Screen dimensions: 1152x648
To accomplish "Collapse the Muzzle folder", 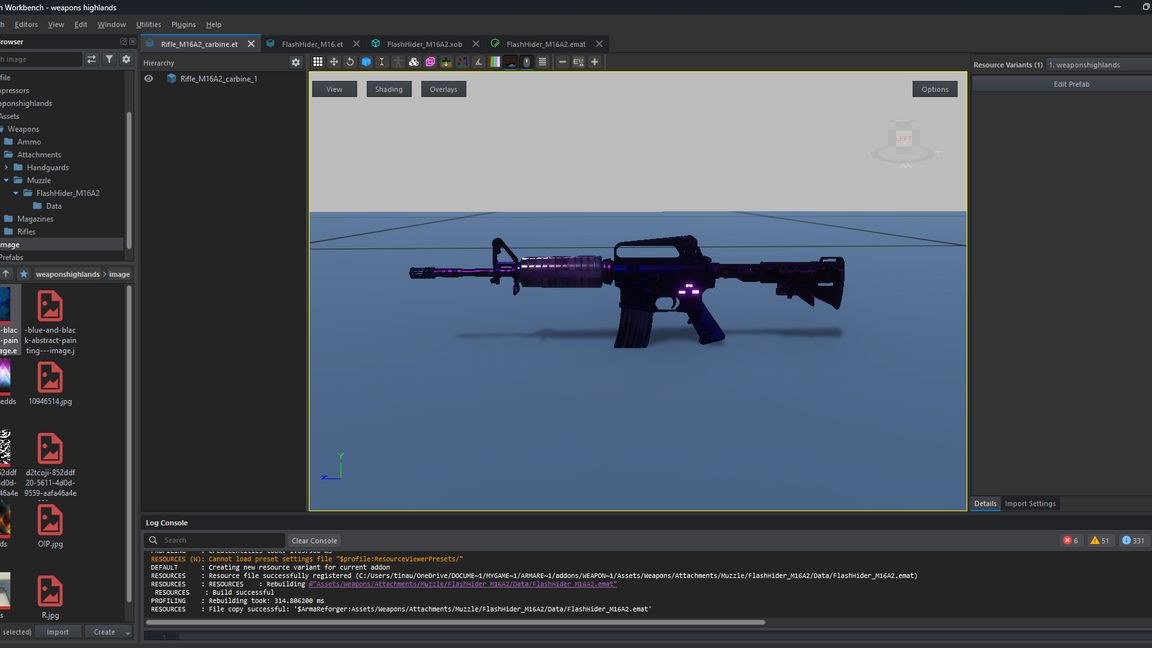I will click(6, 181).
